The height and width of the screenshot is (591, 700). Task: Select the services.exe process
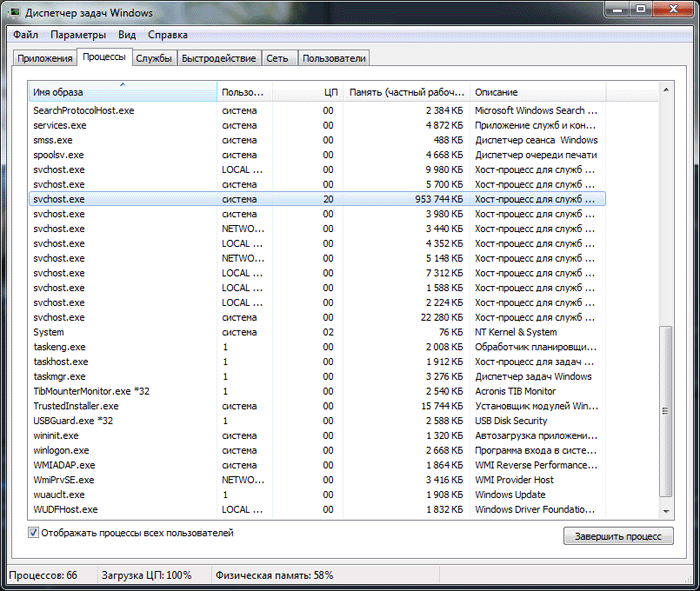[317, 125]
